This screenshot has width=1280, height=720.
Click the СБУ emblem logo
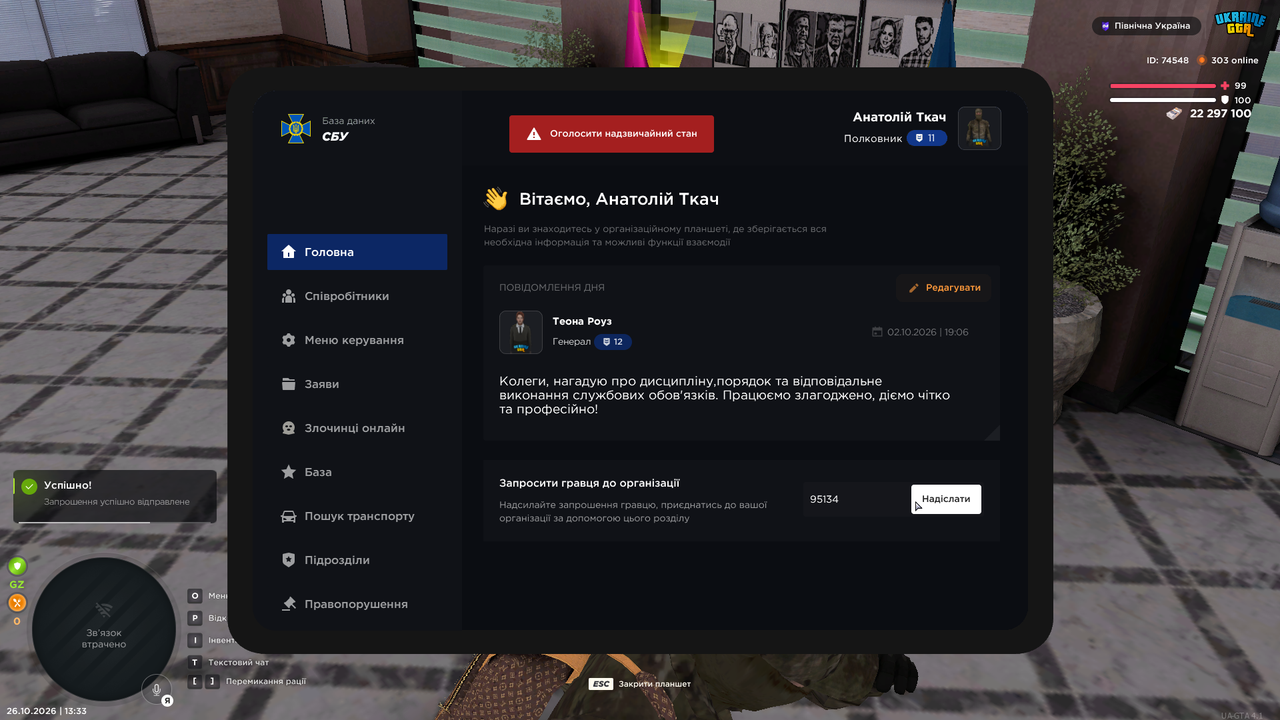296,128
